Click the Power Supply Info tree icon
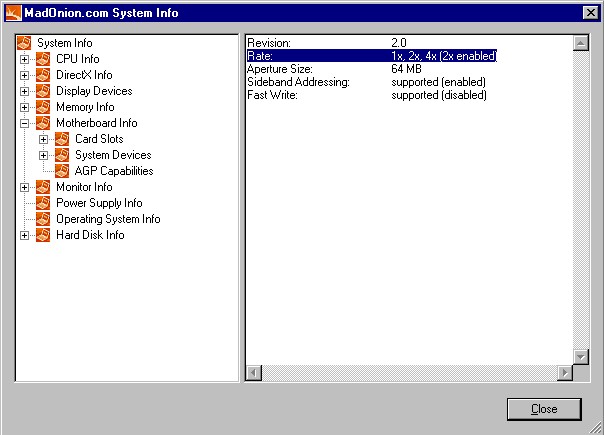Screen dimensions: 604x435 [43, 203]
